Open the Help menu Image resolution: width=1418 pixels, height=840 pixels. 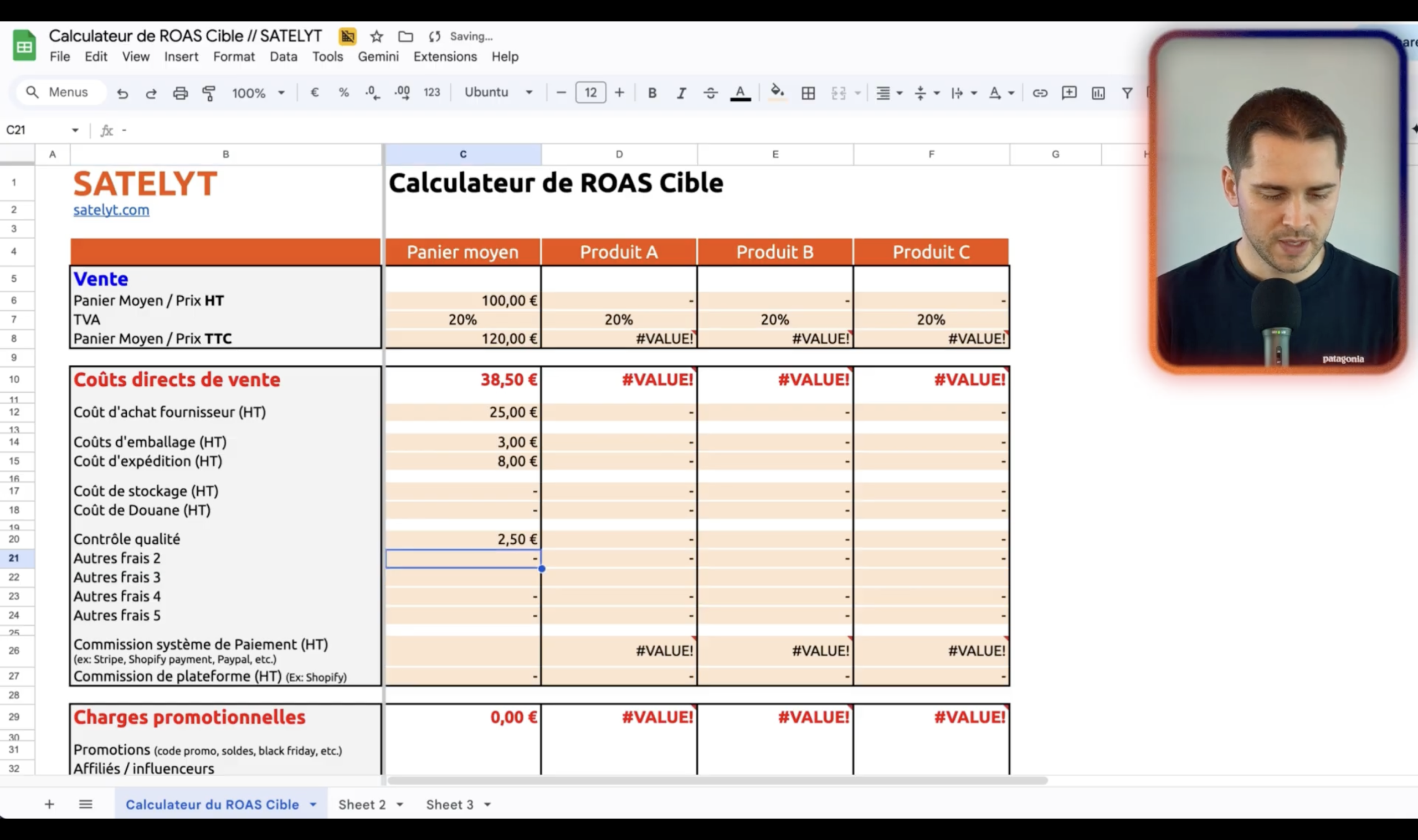505,56
